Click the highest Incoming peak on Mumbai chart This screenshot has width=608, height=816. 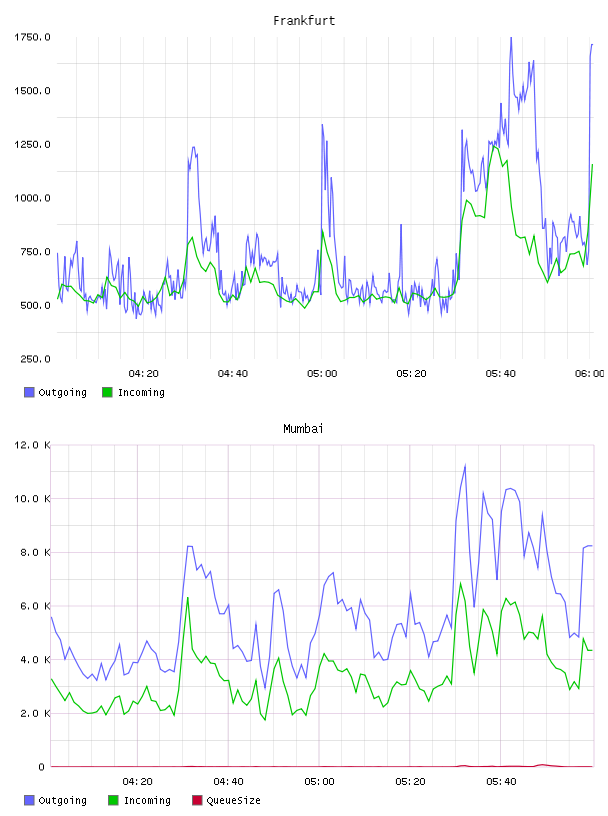coord(460,583)
